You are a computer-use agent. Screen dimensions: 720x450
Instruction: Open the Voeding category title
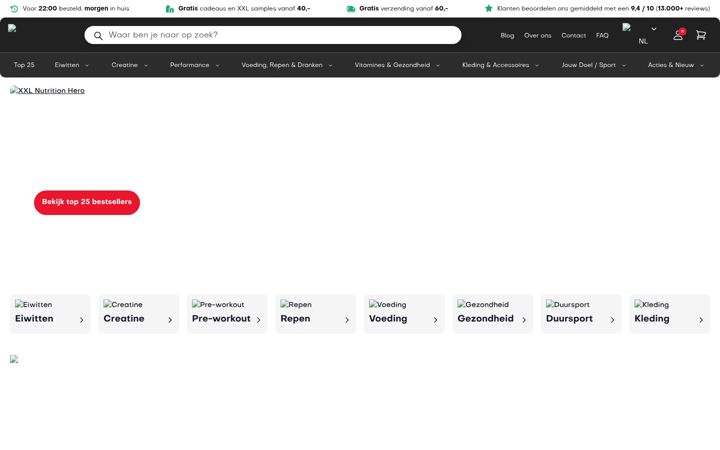pos(388,319)
